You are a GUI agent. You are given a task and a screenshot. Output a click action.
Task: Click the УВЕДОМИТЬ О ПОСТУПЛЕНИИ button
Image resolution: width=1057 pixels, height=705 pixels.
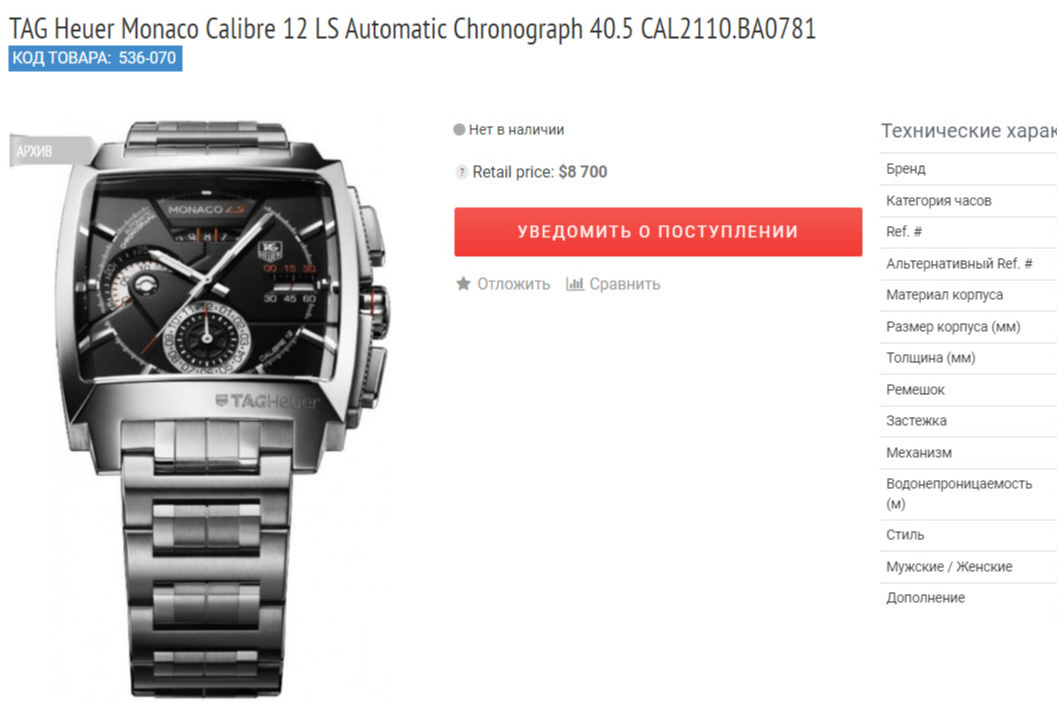pyautogui.click(x=658, y=232)
